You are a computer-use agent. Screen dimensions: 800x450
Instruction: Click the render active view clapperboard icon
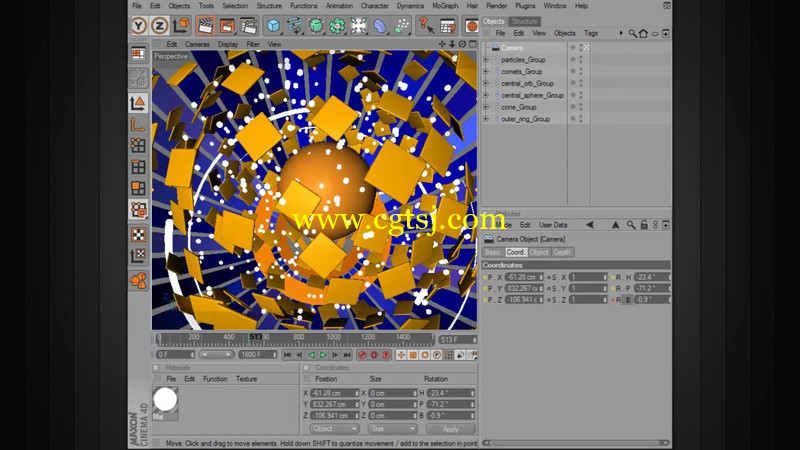(x=205, y=26)
